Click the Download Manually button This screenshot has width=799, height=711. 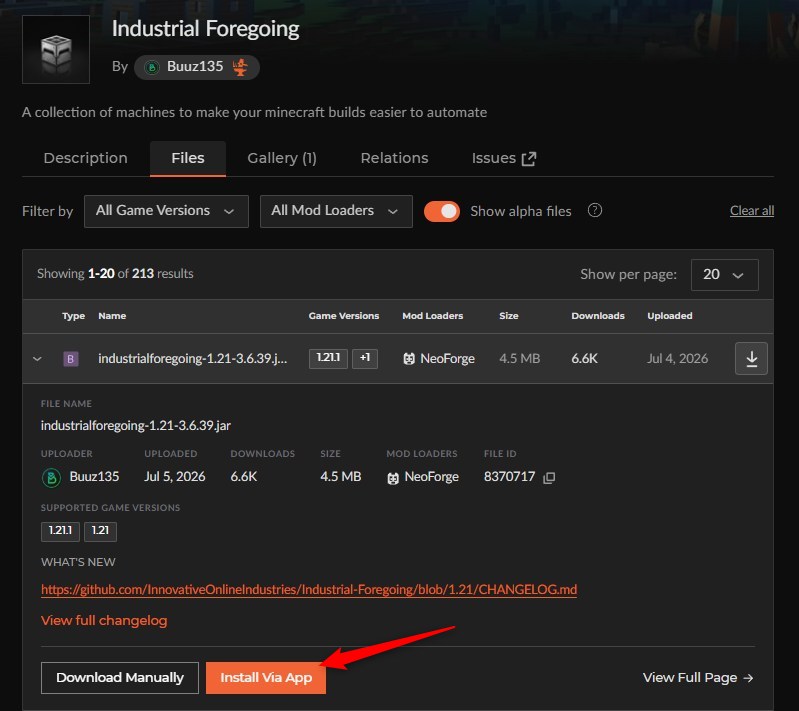120,678
